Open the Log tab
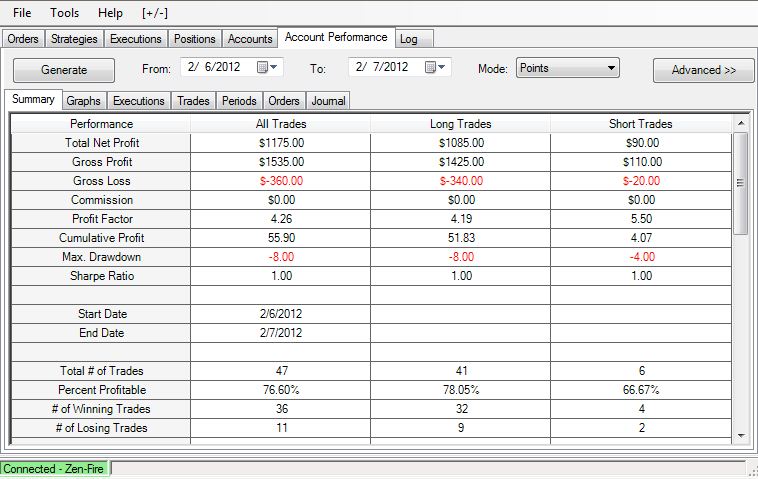Viewport: 758px width, 479px height. pos(414,39)
